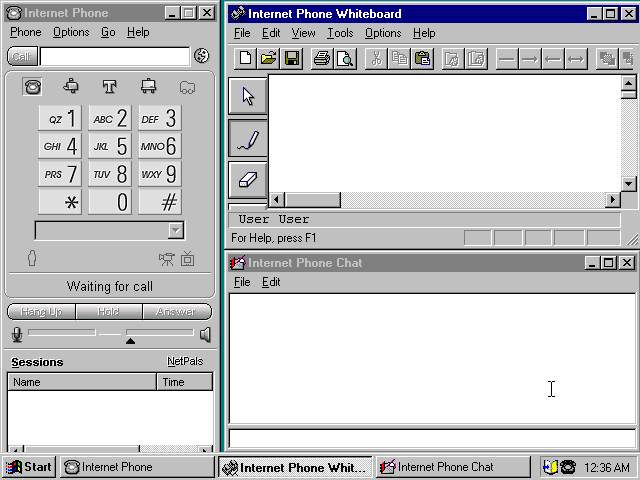Switch to Internet Phone Chat taskbar button
Screen dimensions: 640x480
tap(453, 467)
